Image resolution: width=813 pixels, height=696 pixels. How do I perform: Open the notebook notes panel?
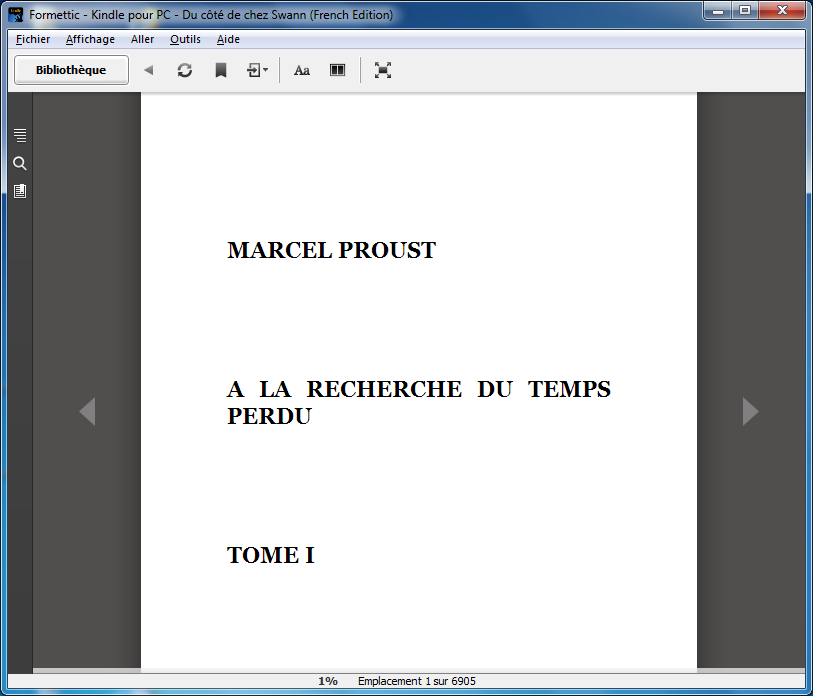tap(20, 191)
